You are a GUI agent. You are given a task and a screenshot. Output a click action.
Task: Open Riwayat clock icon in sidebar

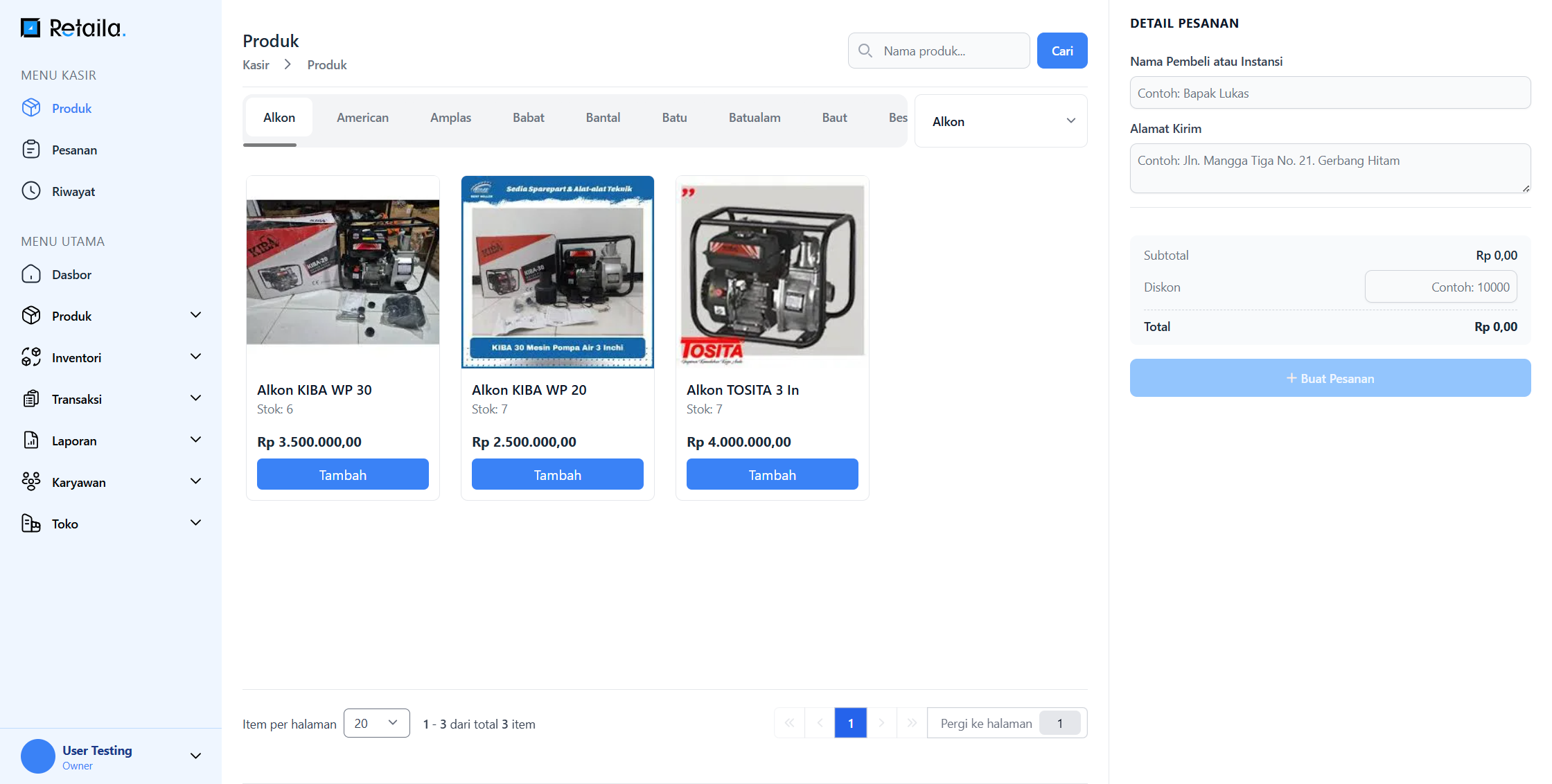coord(31,191)
